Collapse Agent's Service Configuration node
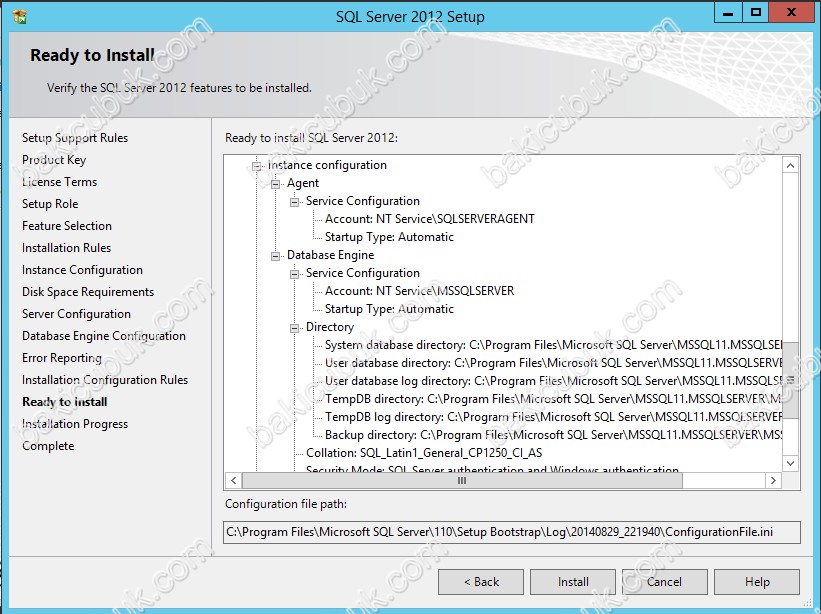Image resolution: width=821 pixels, height=614 pixels. pos(295,202)
